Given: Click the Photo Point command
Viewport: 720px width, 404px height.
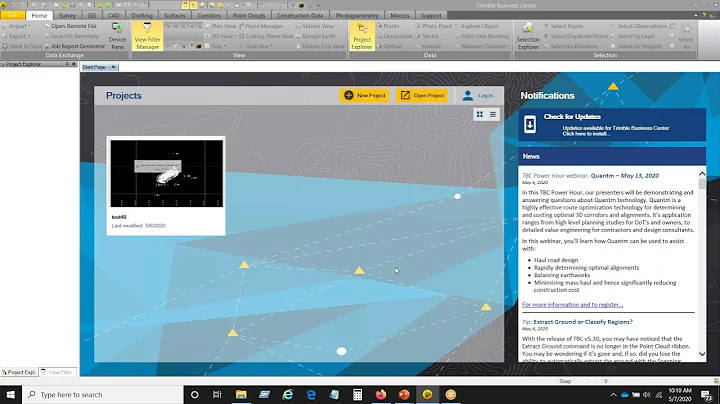Looking at the screenshot, I should pyautogui.click(x=433, y=26).
